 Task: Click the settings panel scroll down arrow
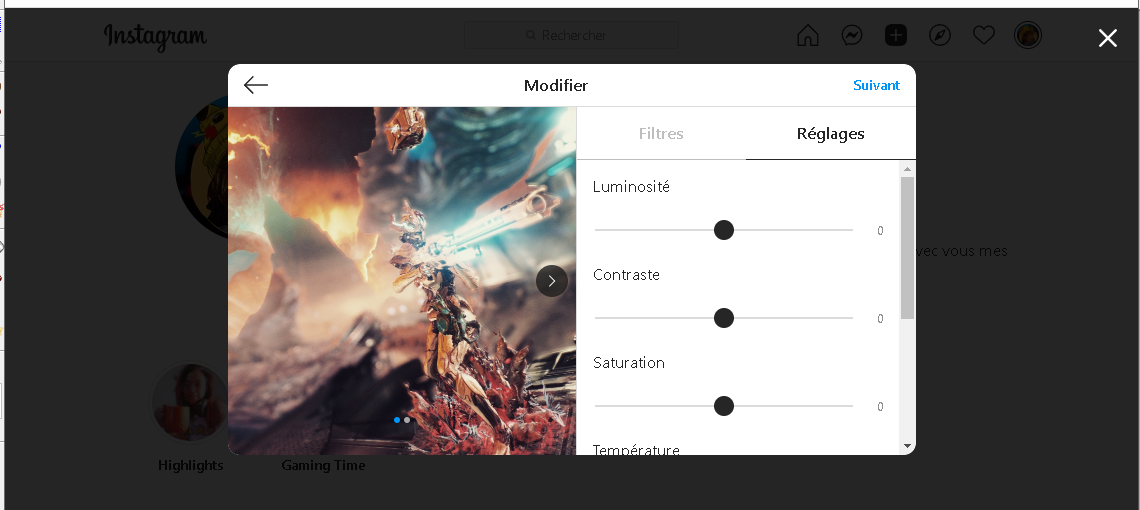coord(907,446)
